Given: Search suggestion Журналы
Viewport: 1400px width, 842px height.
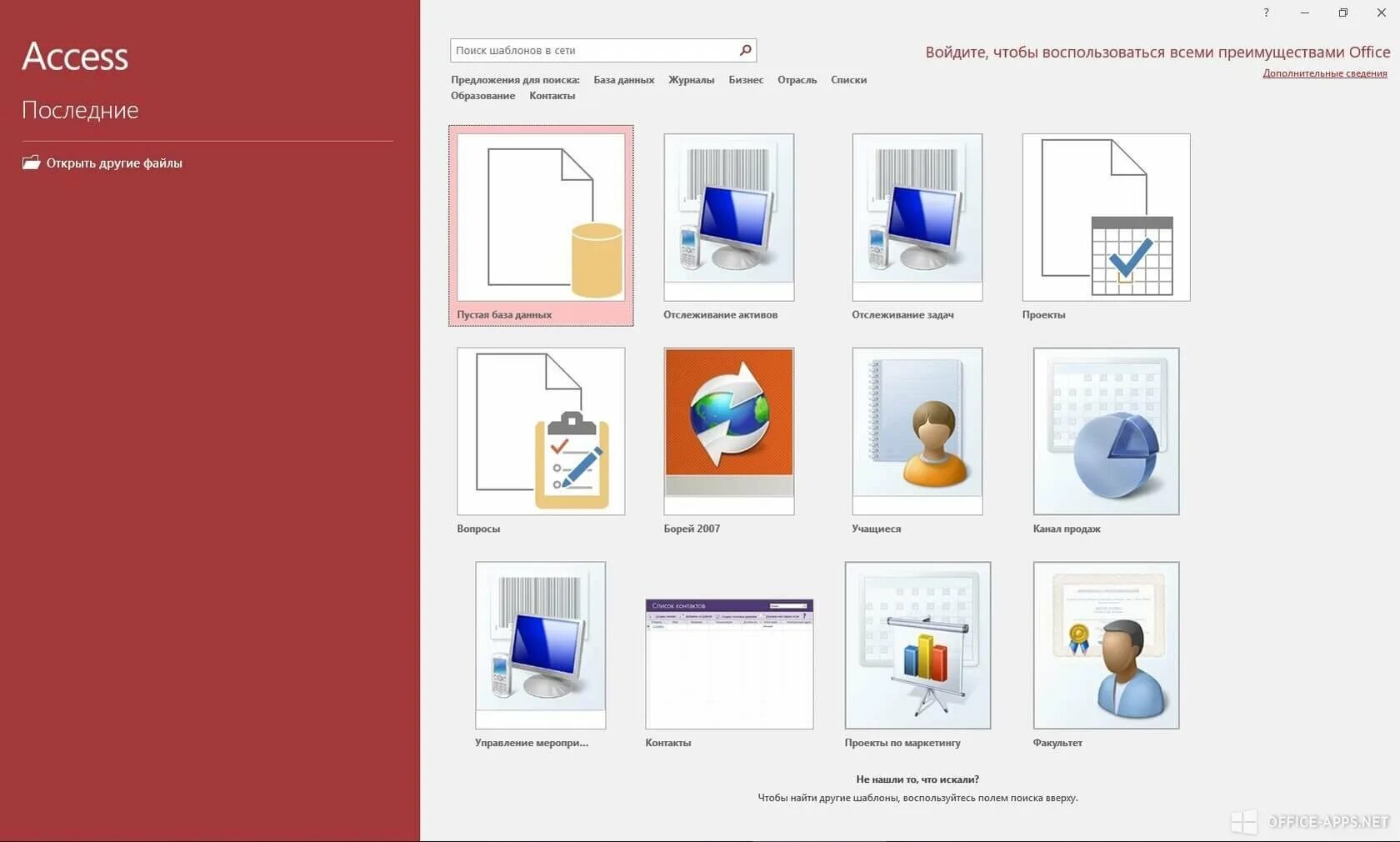Looking at the screenshot, I should (692, 80).
